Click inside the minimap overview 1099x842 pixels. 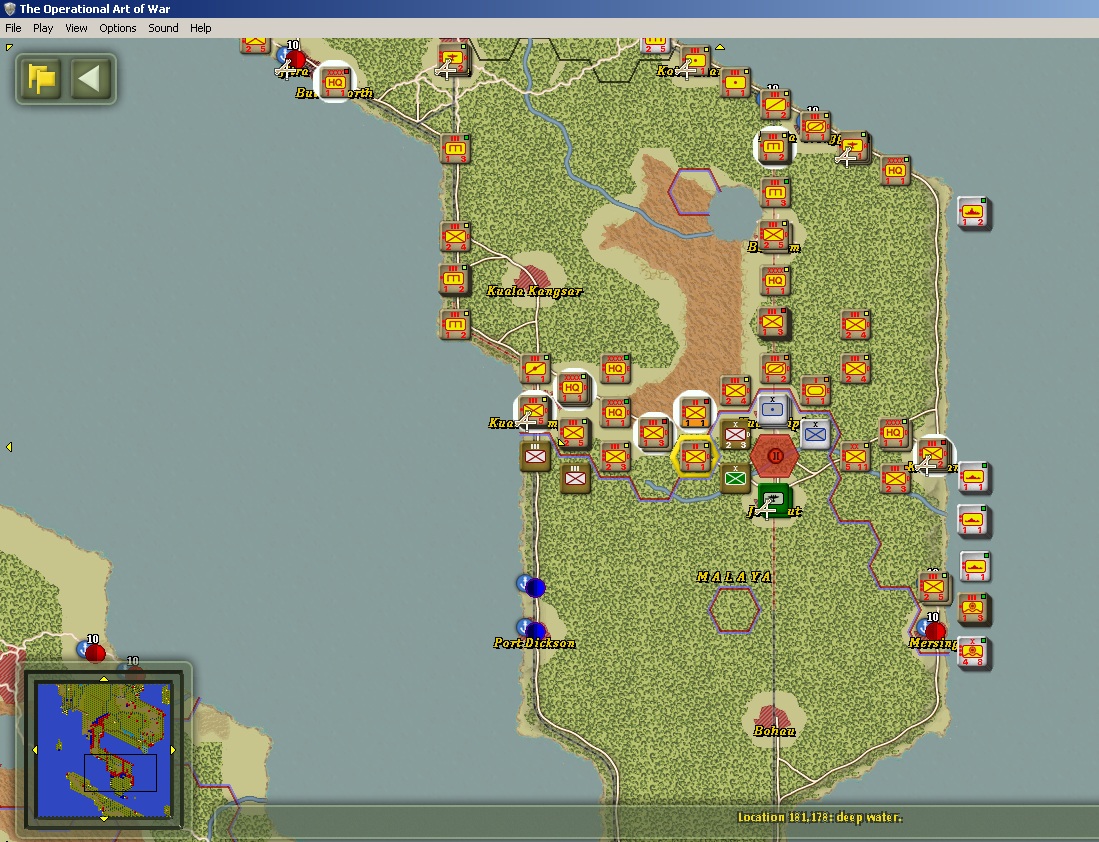[x=104, y=749]
